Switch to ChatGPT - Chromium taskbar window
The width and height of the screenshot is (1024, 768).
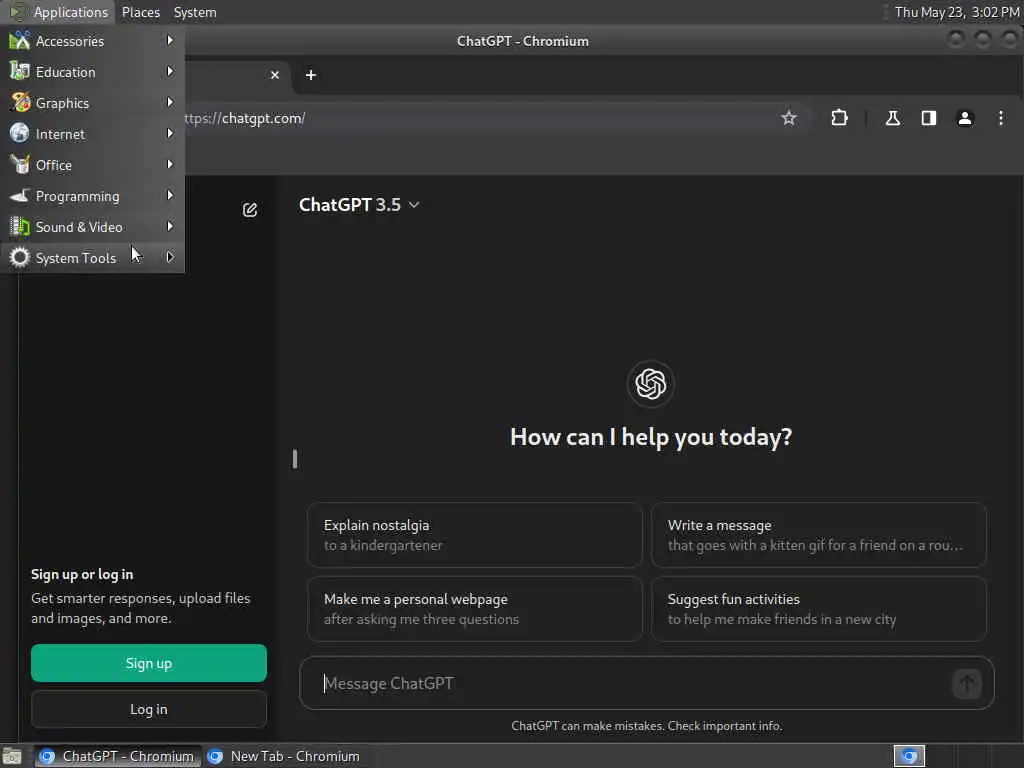coord(118,756)
